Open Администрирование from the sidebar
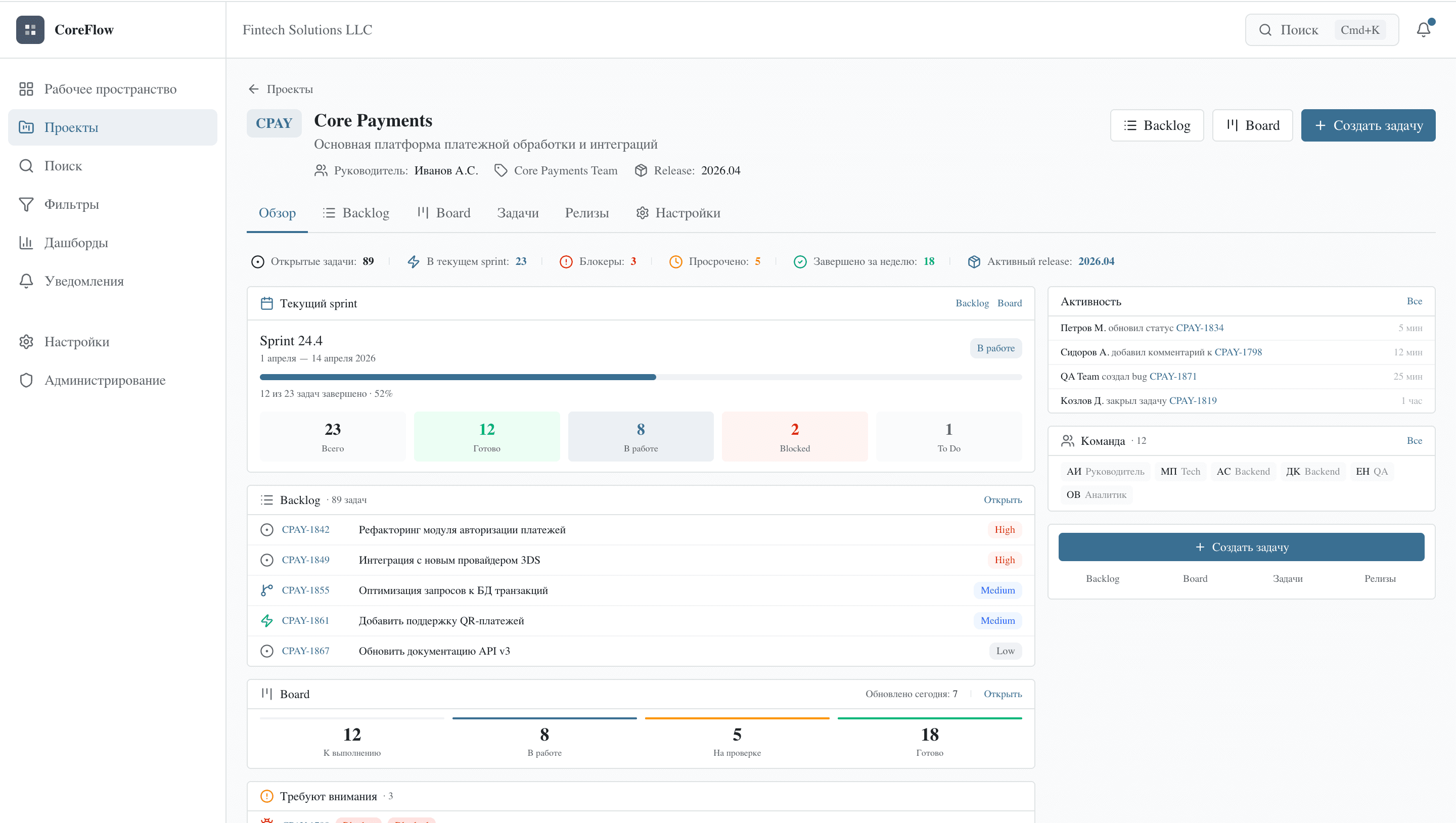Screen dimensions: 1456x823 click(x=105, y=380)
